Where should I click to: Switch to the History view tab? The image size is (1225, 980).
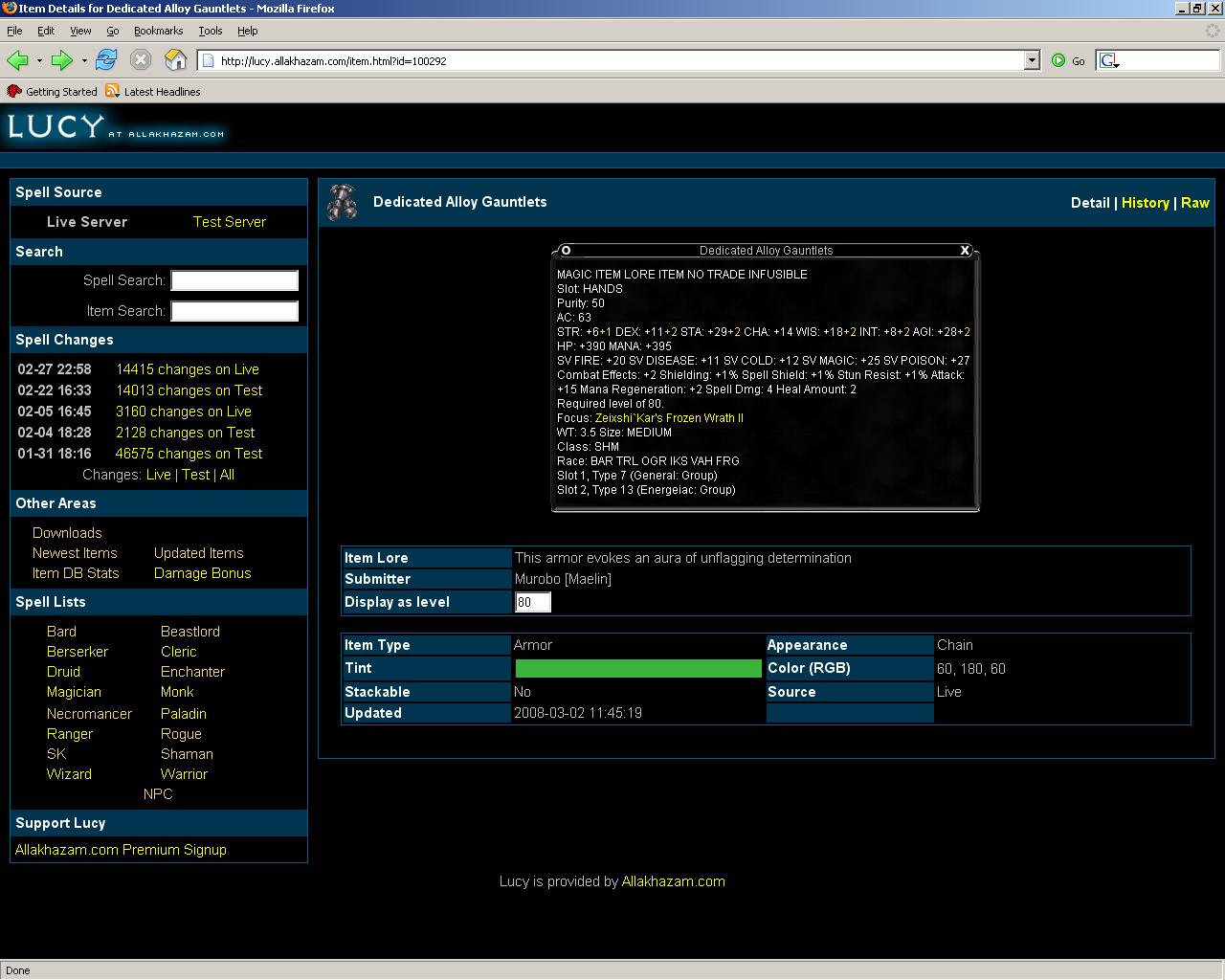pyautogui.click(x=1145, y=203)
